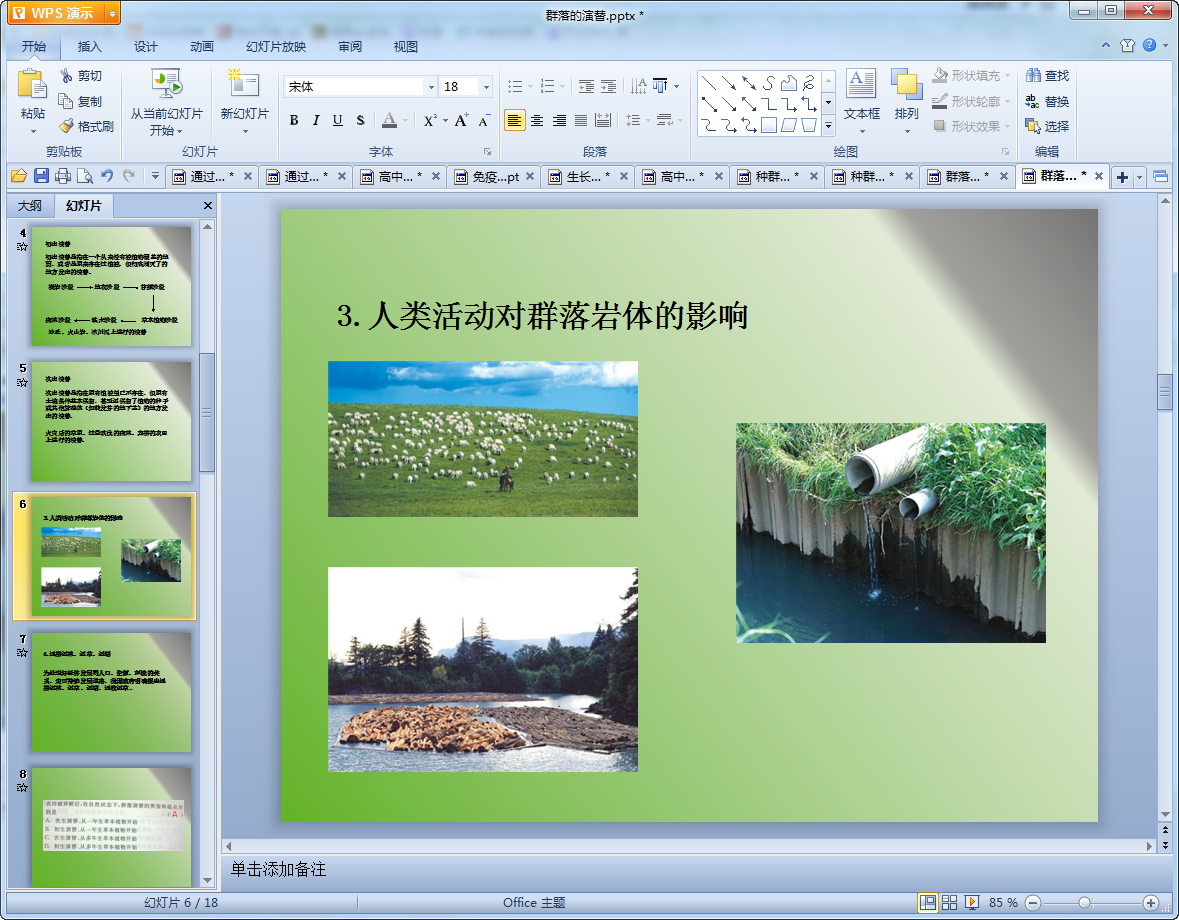The height and width of the screenshot is (920, 1179).
Task: Click the zoom in plus button
Action: (x=1151, y=903)
